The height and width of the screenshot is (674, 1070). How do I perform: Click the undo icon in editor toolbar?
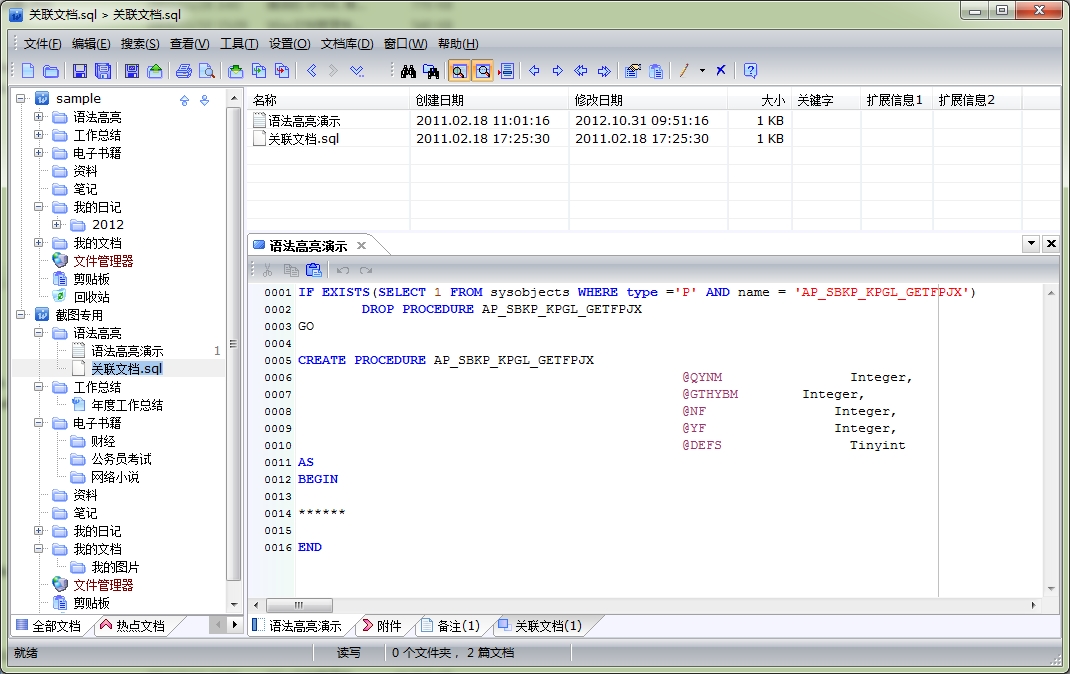pos(343,270)
